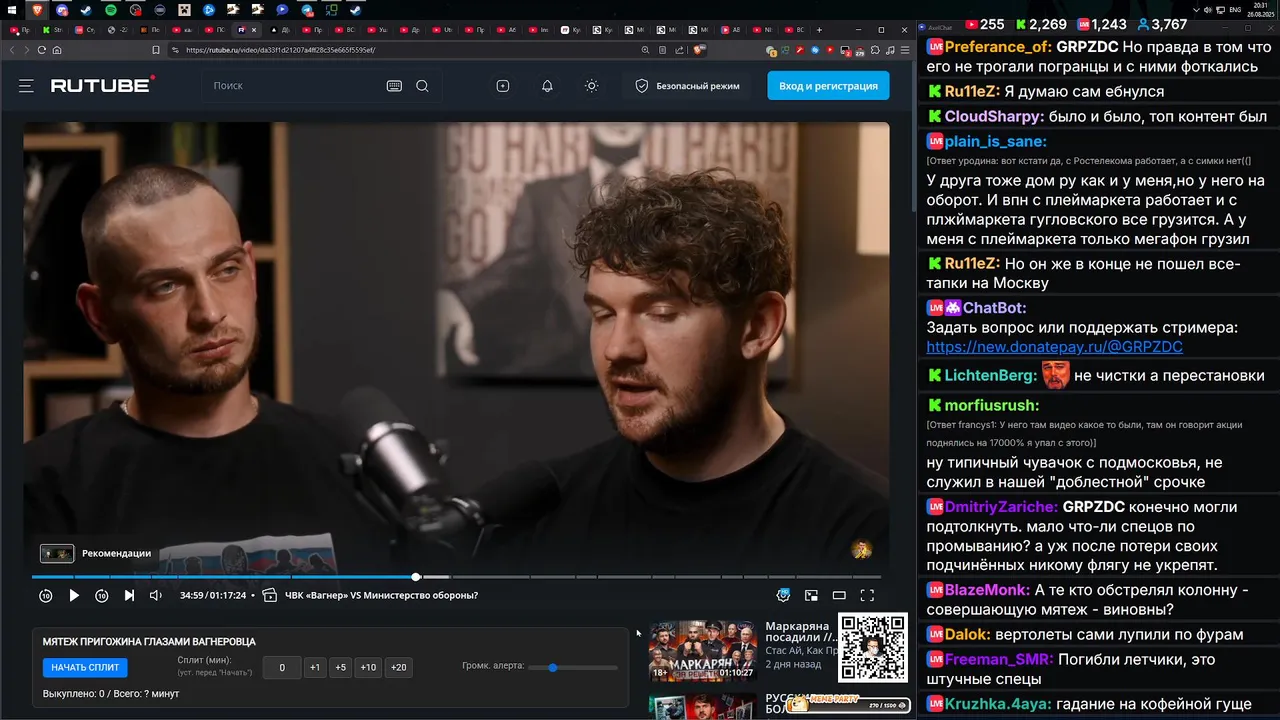Image resolution: width=1280 pixels, height=720 pixels.
Task: Seek on the video progress bar
Action: (x=456, y=577)
